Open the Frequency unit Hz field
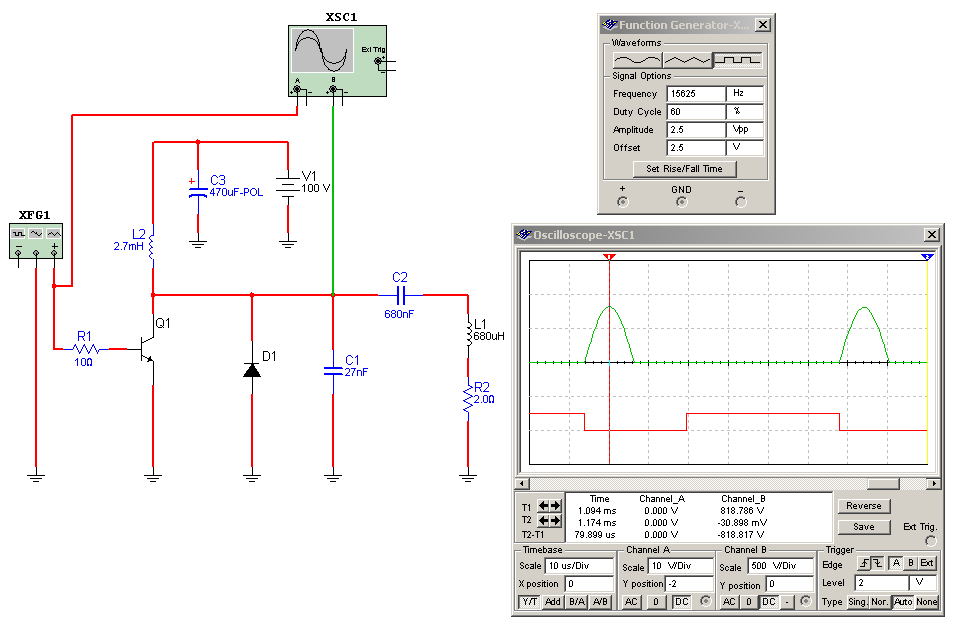The image size is (954, 628). (x=745, y=94)
